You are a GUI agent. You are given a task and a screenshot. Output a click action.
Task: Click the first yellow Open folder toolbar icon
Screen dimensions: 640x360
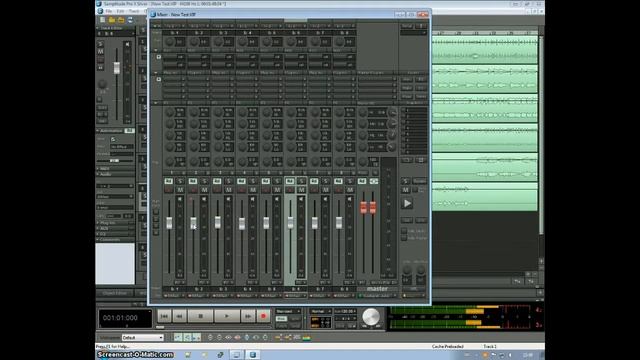point(112,20)
